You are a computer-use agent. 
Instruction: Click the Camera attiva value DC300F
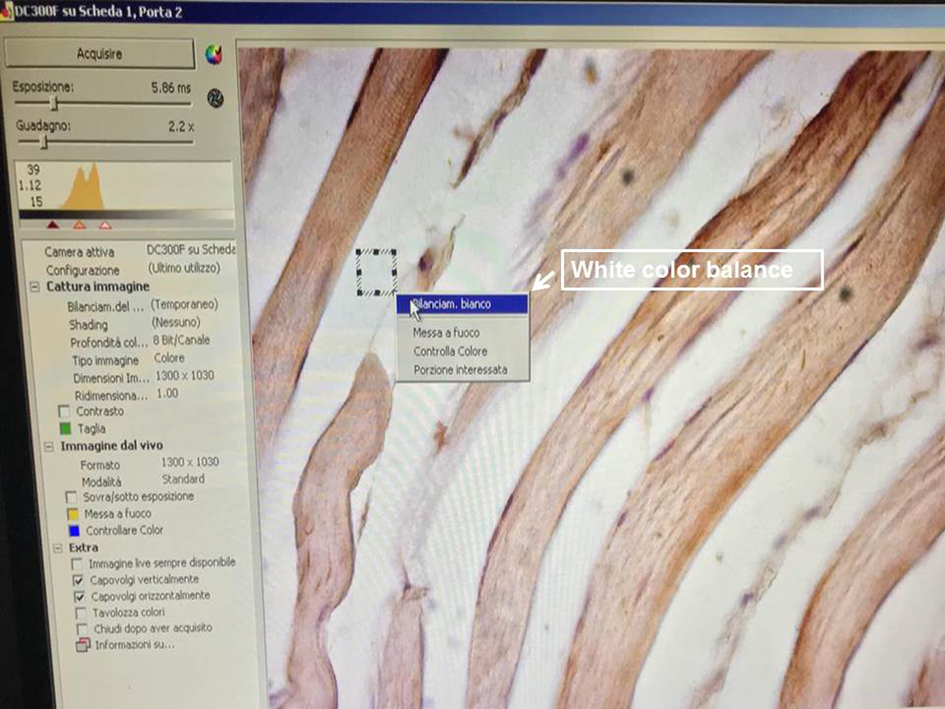(190, 250)
